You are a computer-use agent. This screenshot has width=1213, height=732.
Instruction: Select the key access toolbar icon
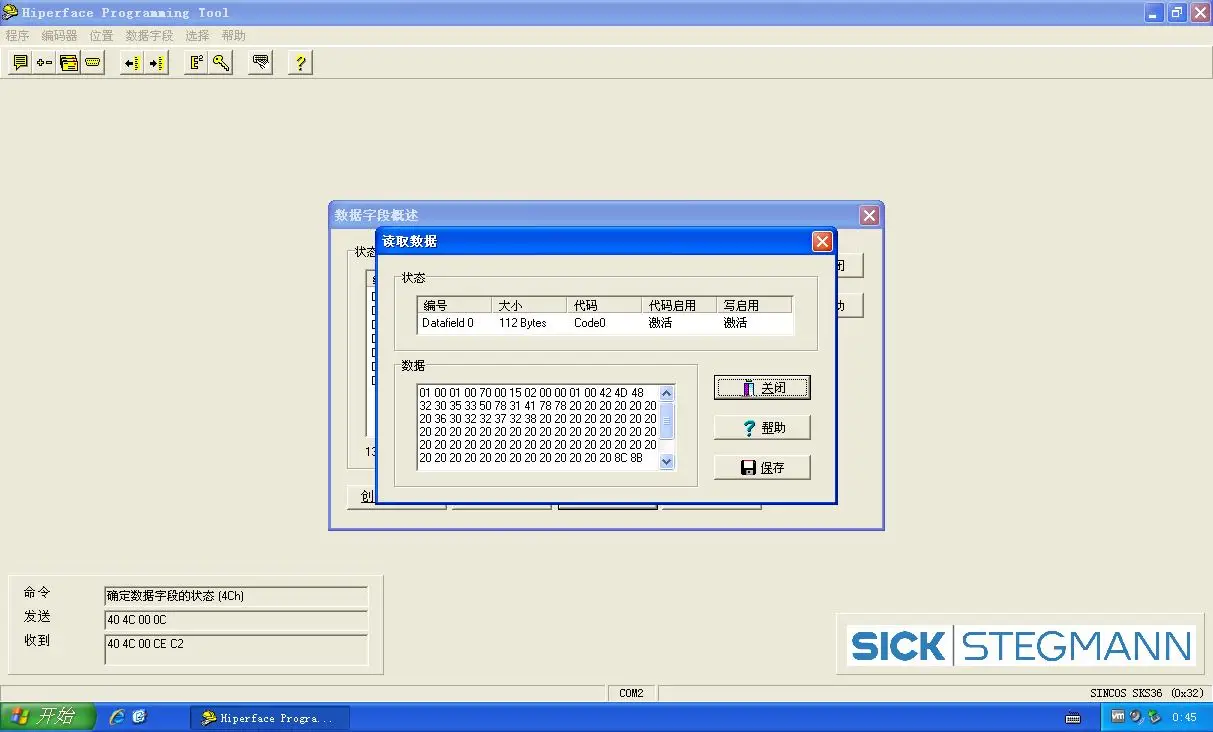pos(220,62)
